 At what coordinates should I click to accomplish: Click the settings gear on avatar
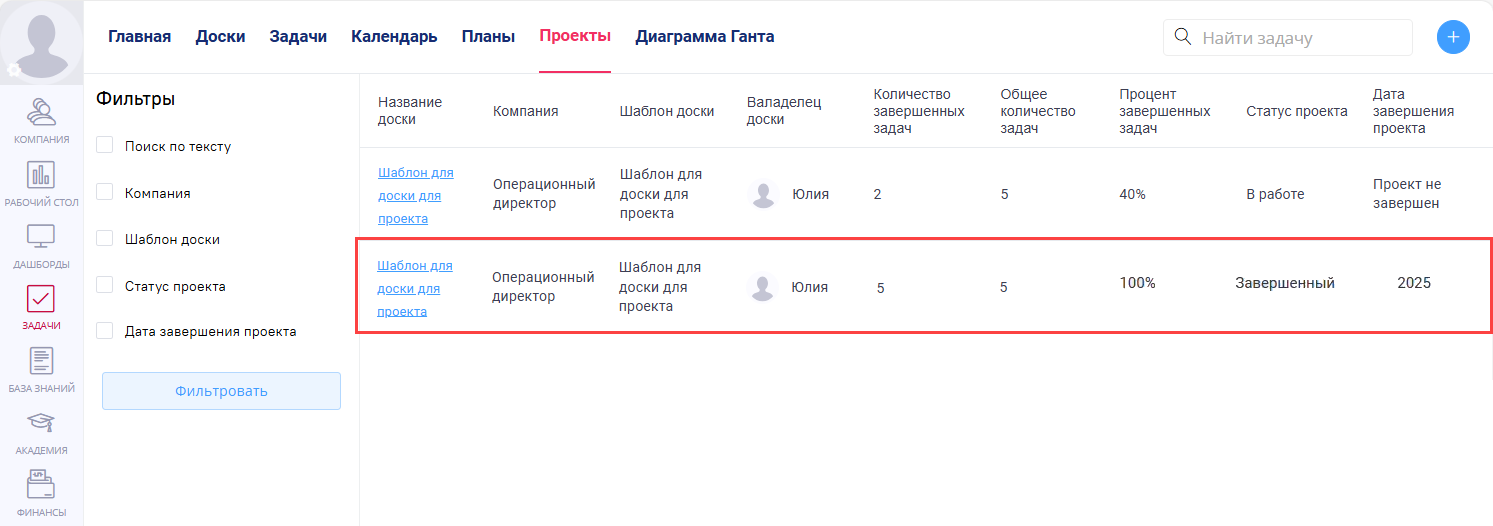[14, 70]
